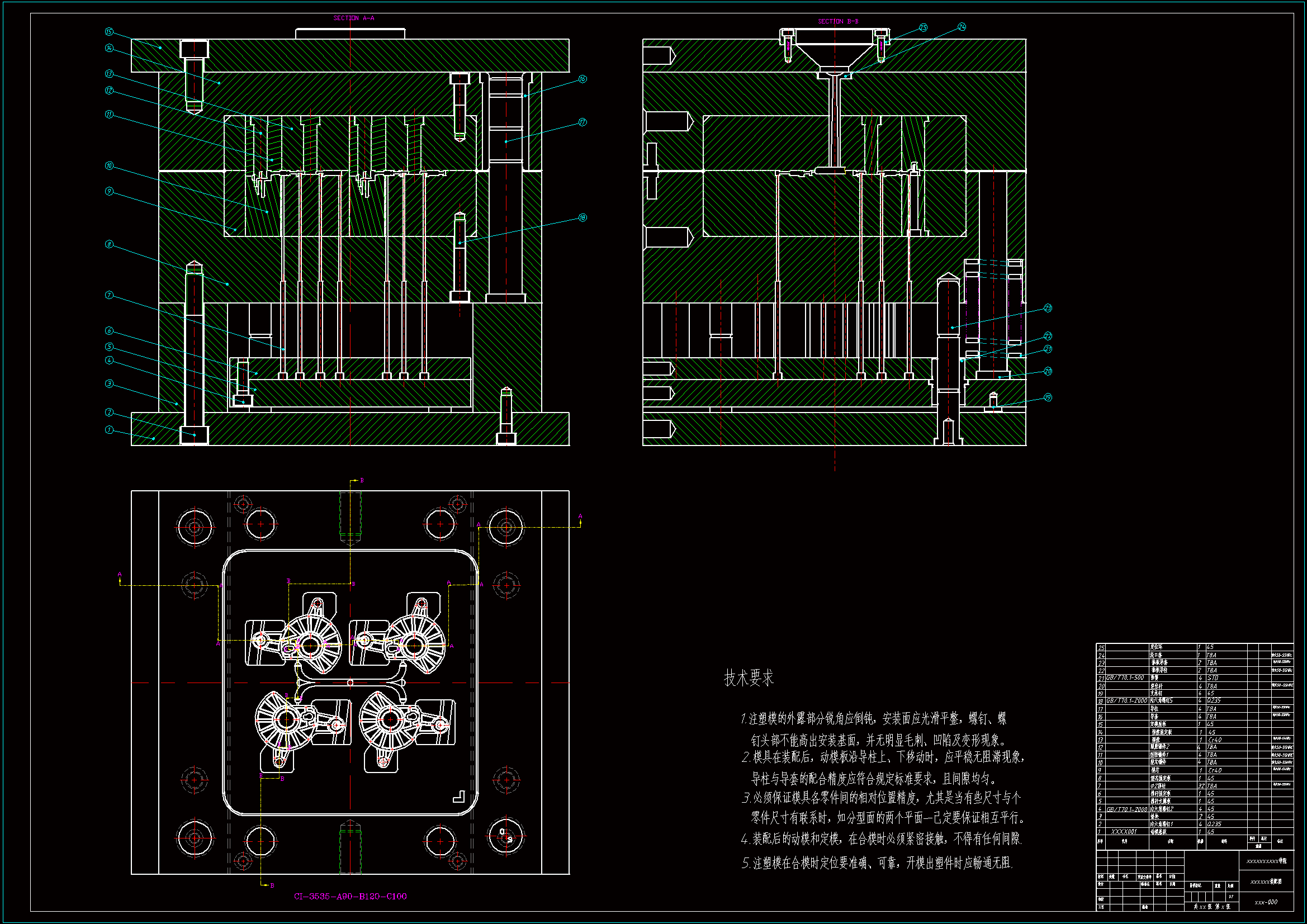Click the top B section-line marker
This screenshot has height=924, width=1307.
tap(362, 481)
